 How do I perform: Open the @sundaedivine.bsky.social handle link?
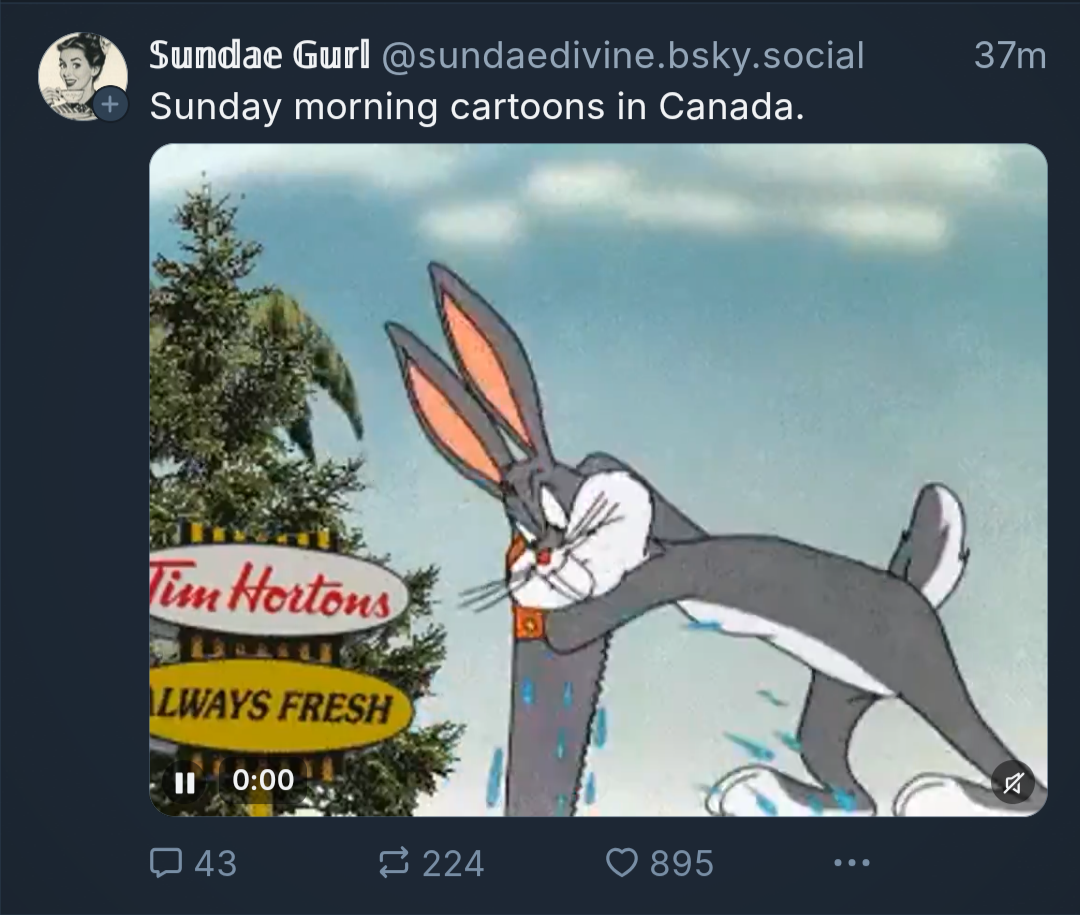point(623,56)
